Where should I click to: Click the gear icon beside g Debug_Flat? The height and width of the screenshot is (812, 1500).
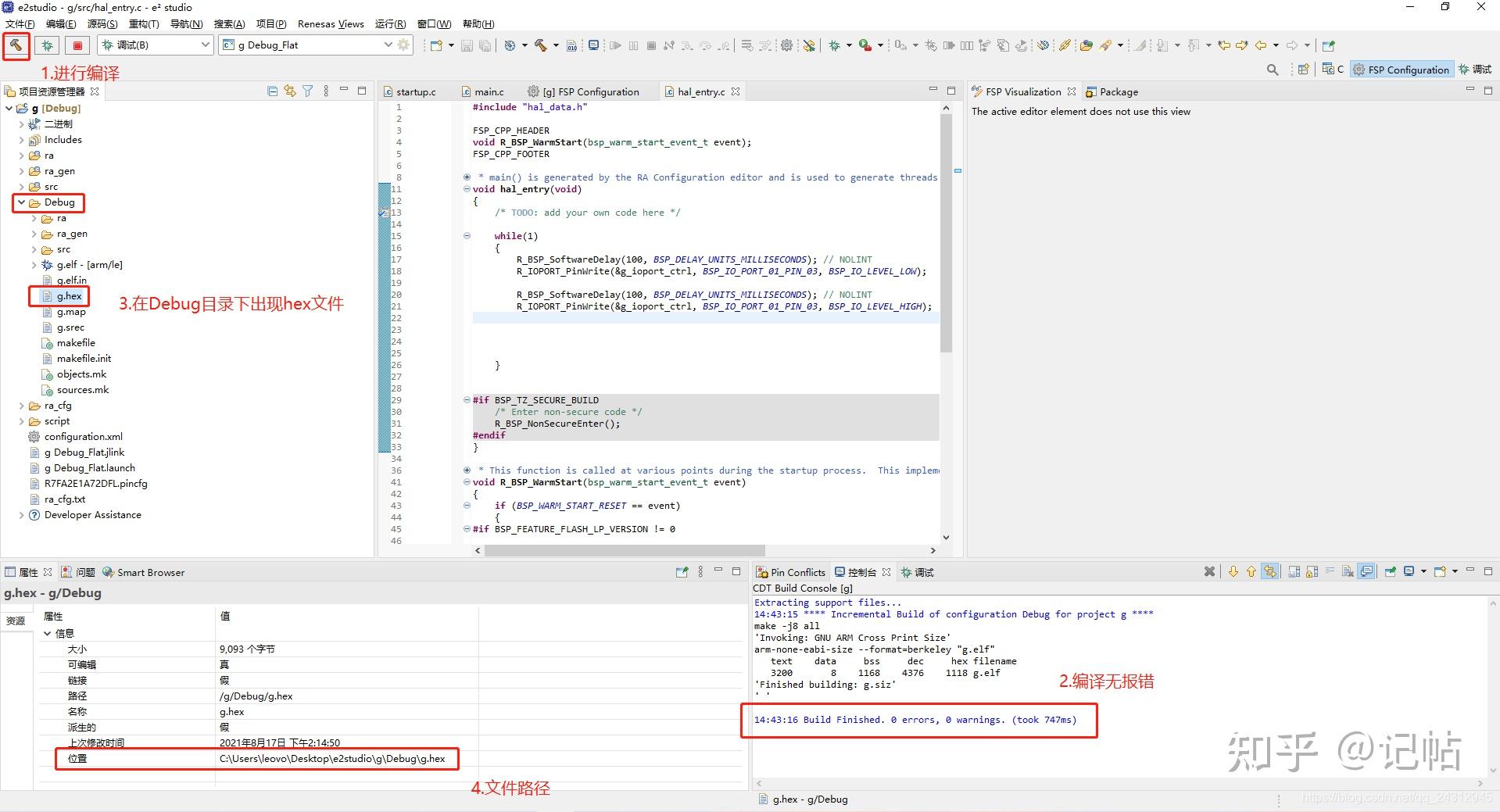[403, 45]
